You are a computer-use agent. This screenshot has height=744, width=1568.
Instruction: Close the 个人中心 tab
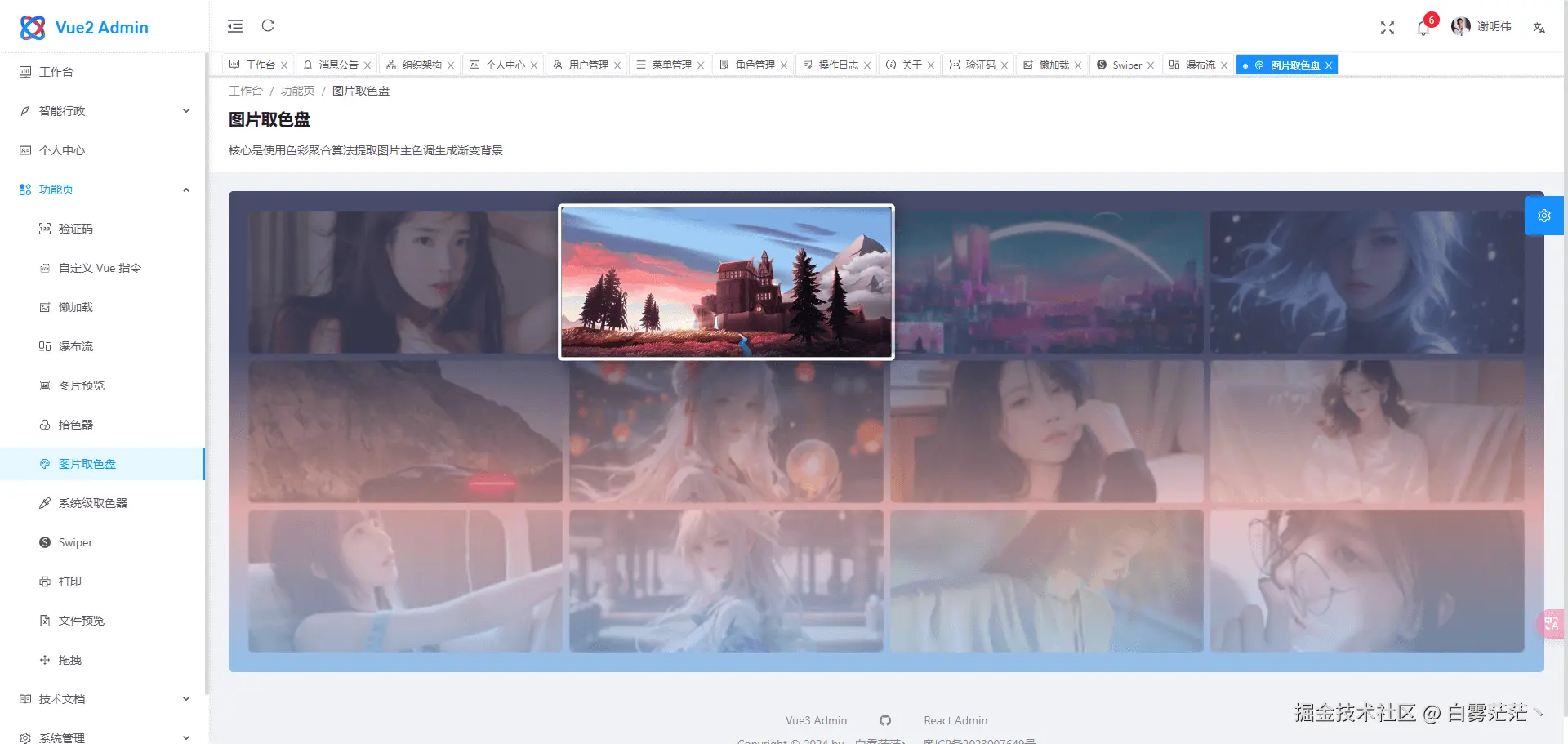[x=534, y=65]
